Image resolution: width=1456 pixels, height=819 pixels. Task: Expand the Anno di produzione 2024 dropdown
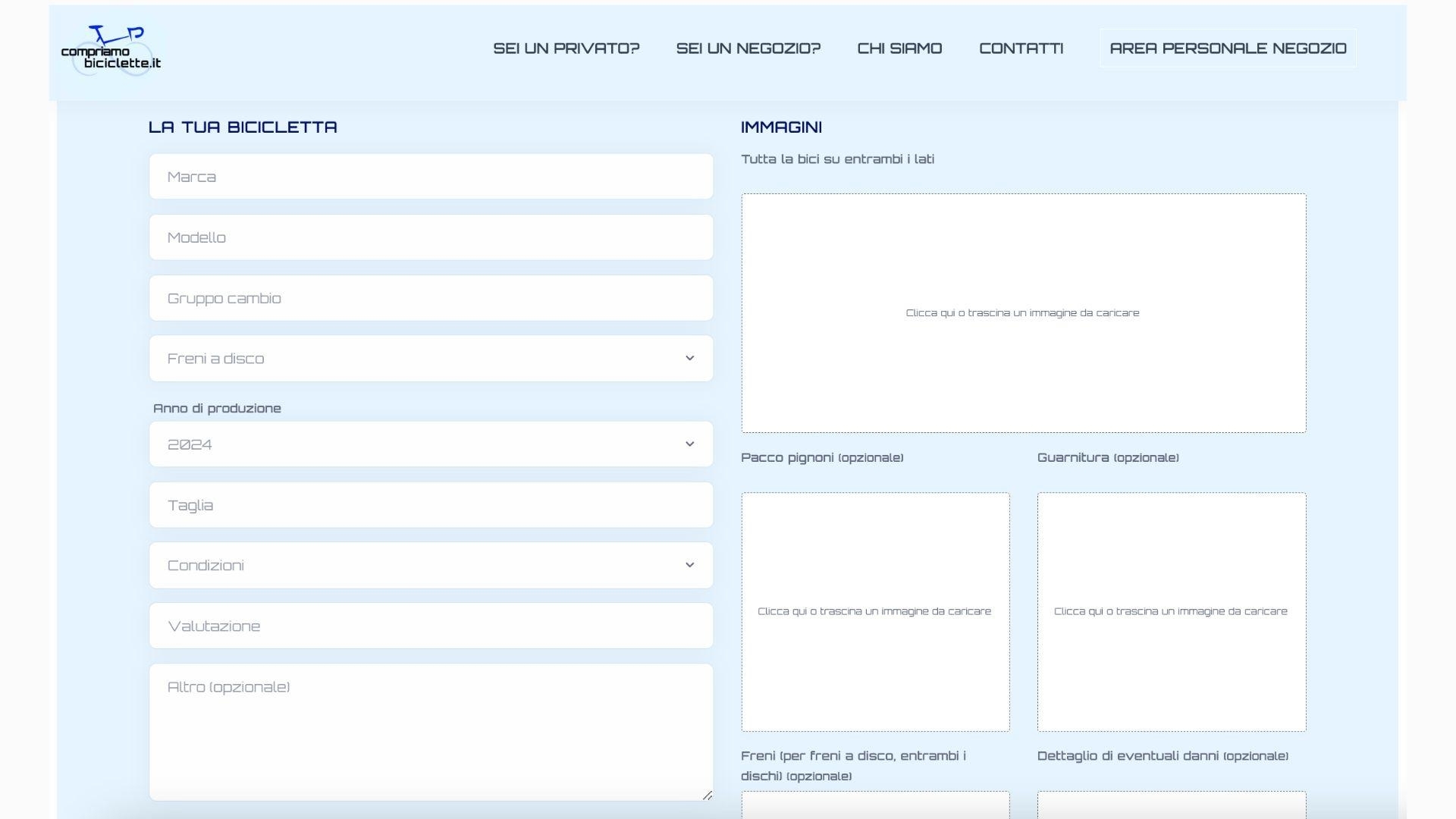pos(431,444)
